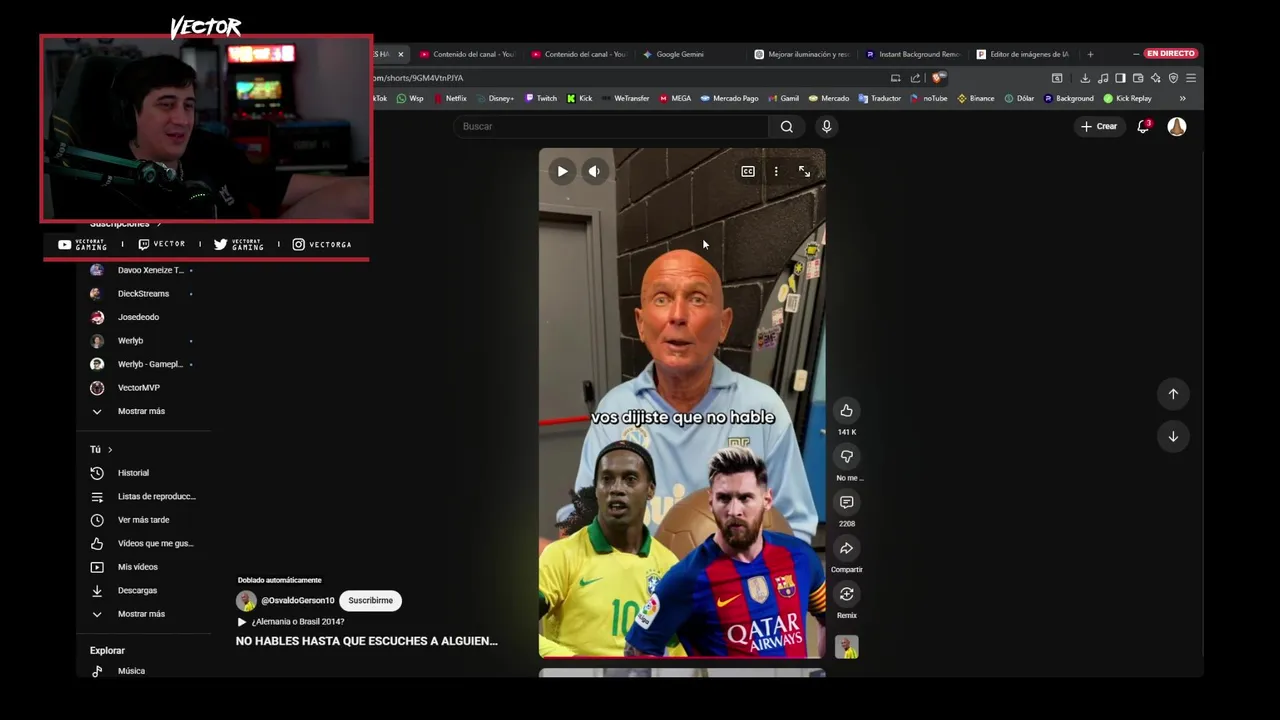This screenshot has height=720, width=1280.
Task: Open the WeTransfer bookmark
Action: [625, 98]
